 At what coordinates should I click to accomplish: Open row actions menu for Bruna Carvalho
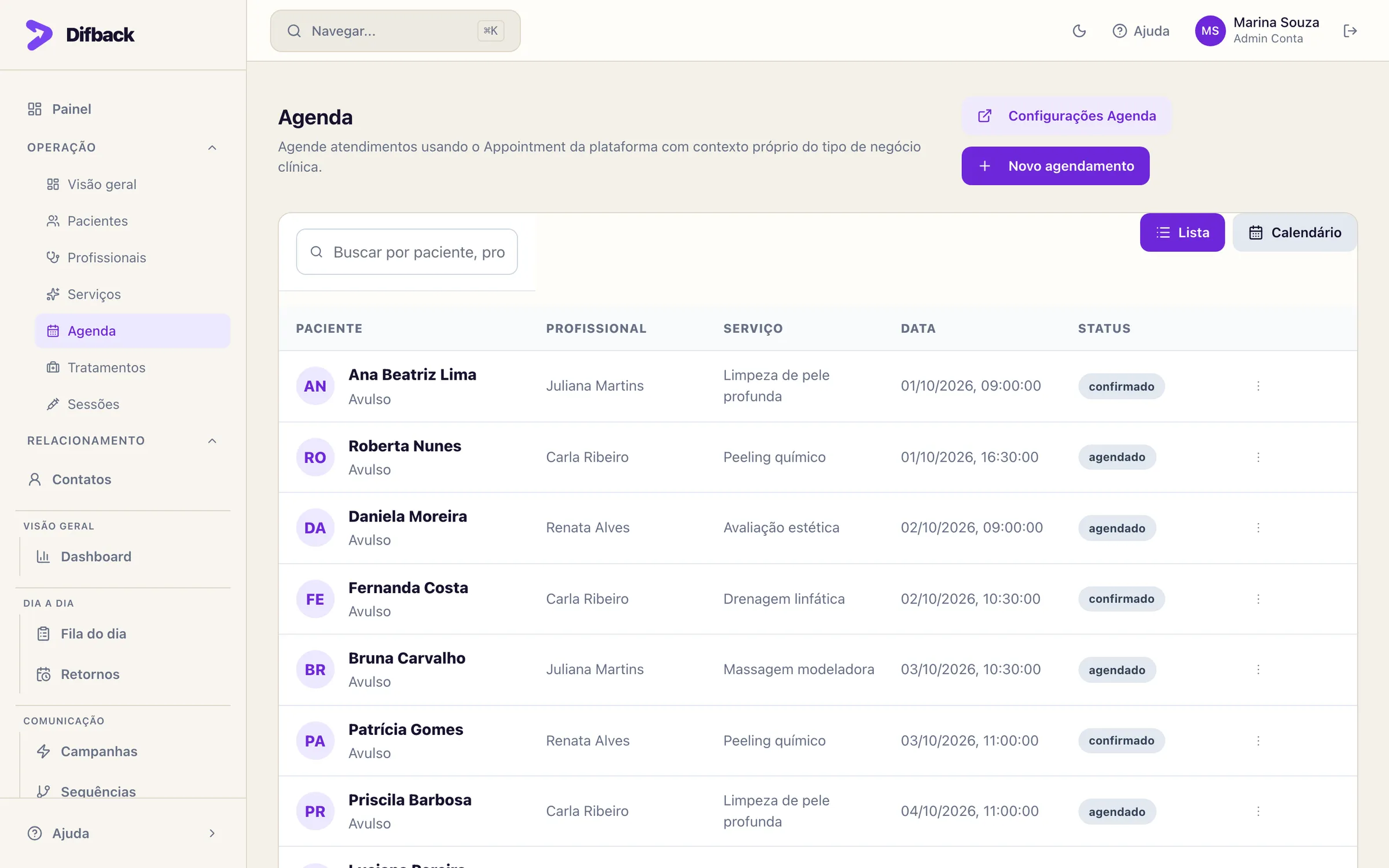1258,670
